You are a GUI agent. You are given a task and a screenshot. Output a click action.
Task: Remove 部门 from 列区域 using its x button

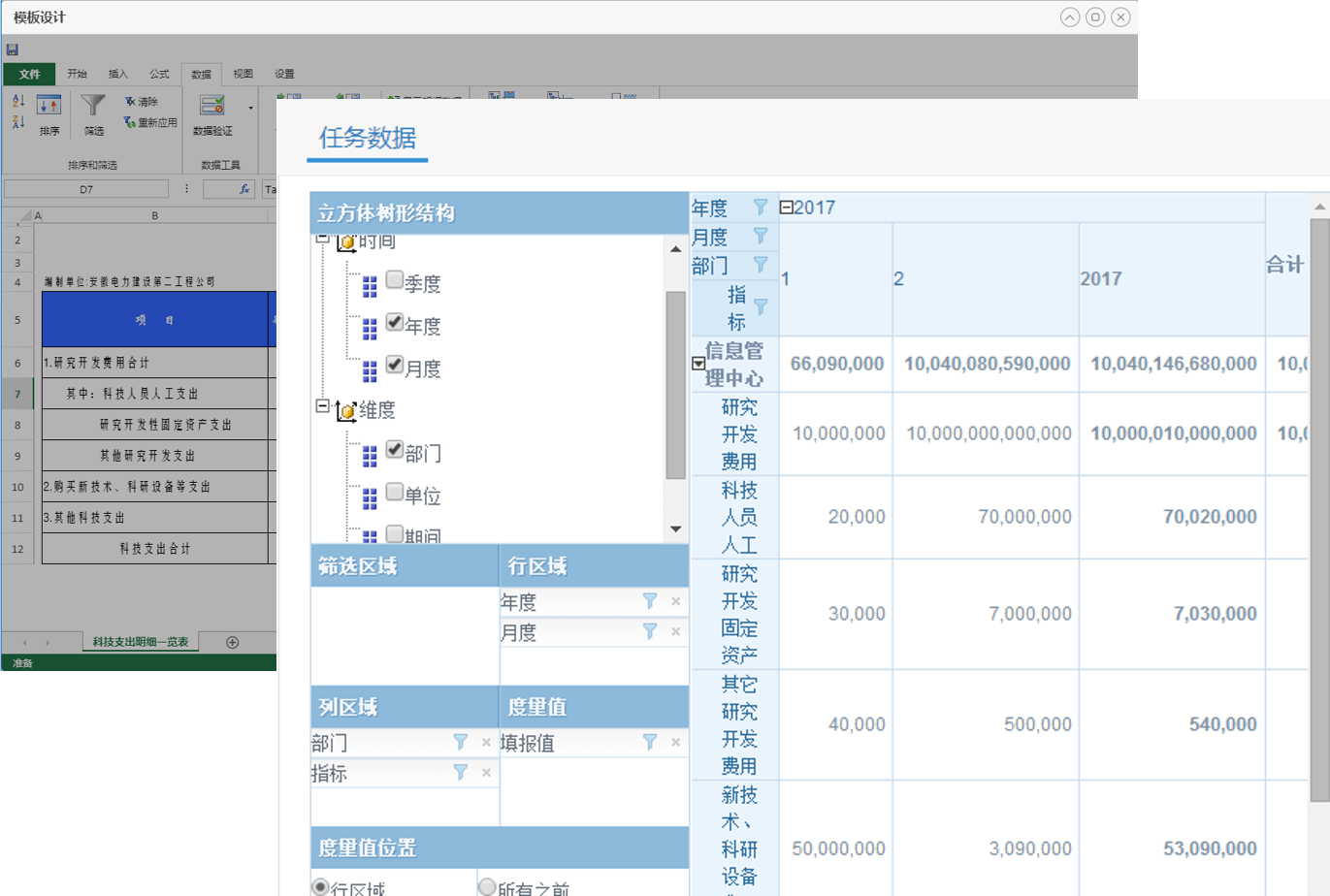pos(484,743)
